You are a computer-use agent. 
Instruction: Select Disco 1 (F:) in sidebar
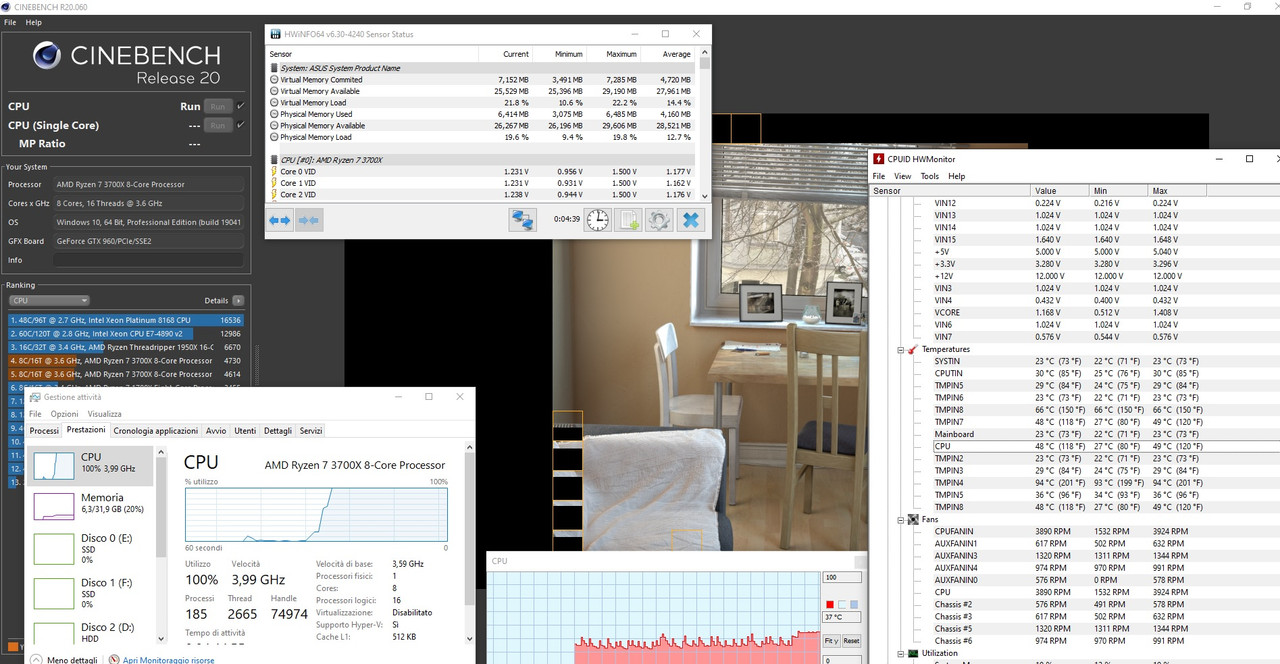tap(92, 592)
